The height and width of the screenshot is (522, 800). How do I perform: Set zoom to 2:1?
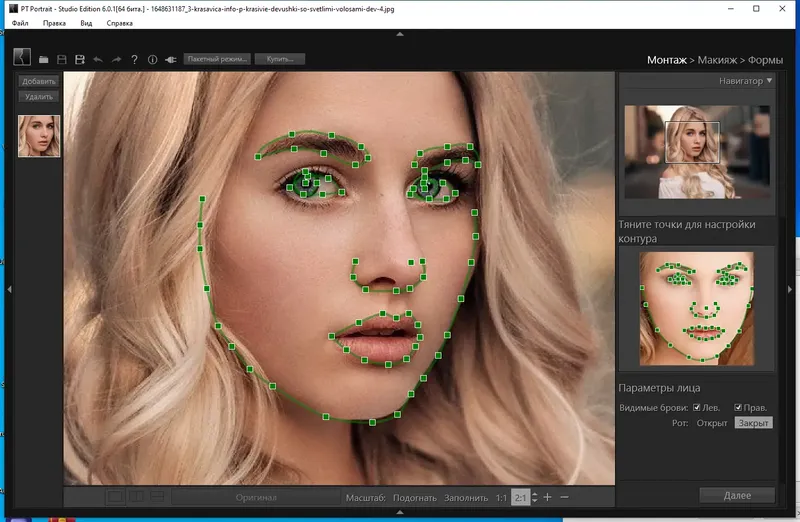(x=520, y=498)
